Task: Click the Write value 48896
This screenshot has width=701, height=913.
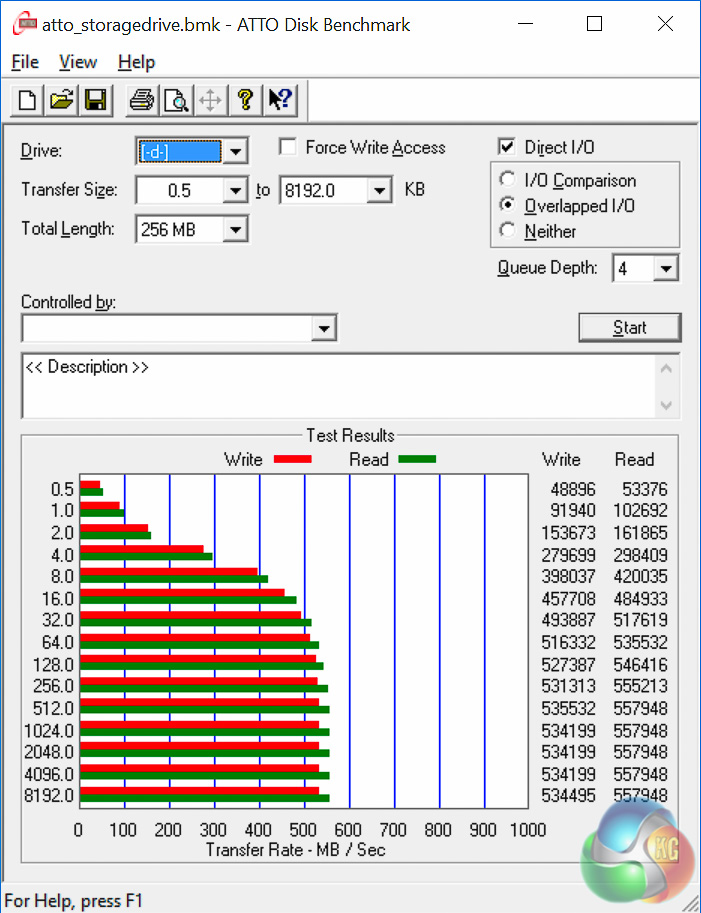Action: [573, 489]
